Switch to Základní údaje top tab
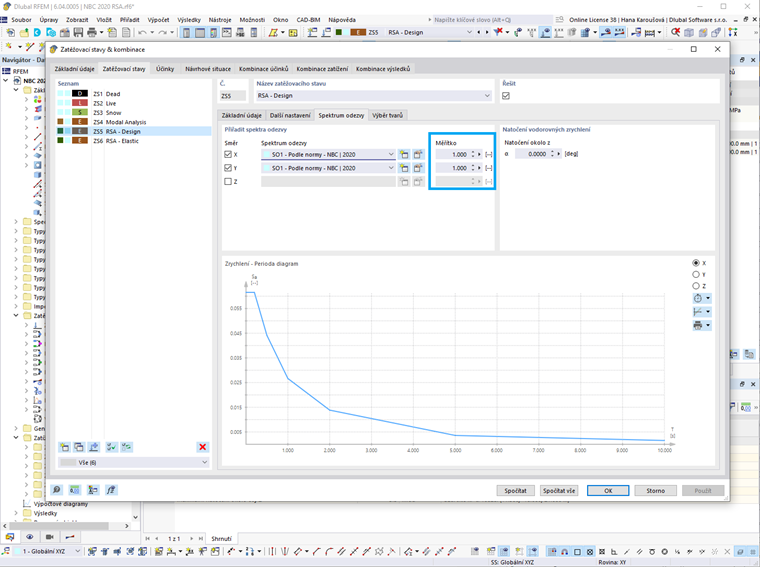This screenshot has height=567, width=760. click(x=74, y=69)
